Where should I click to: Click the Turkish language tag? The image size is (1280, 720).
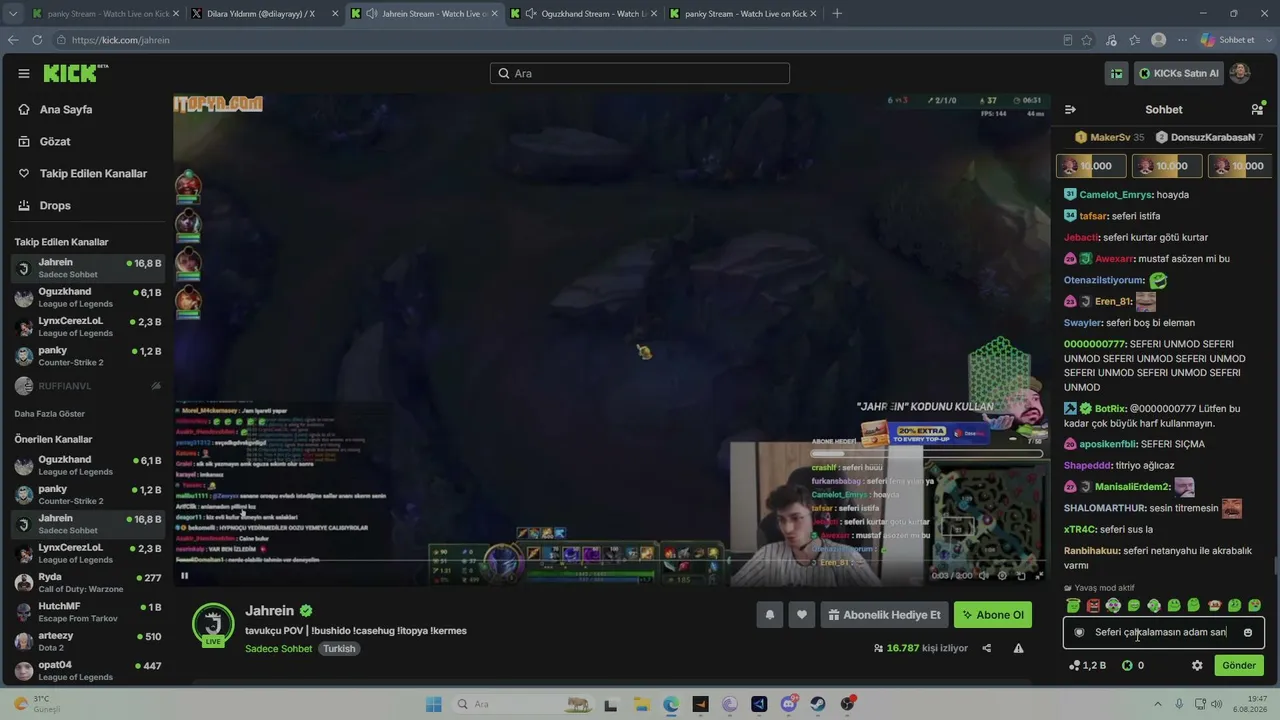(x=339, y=649)
